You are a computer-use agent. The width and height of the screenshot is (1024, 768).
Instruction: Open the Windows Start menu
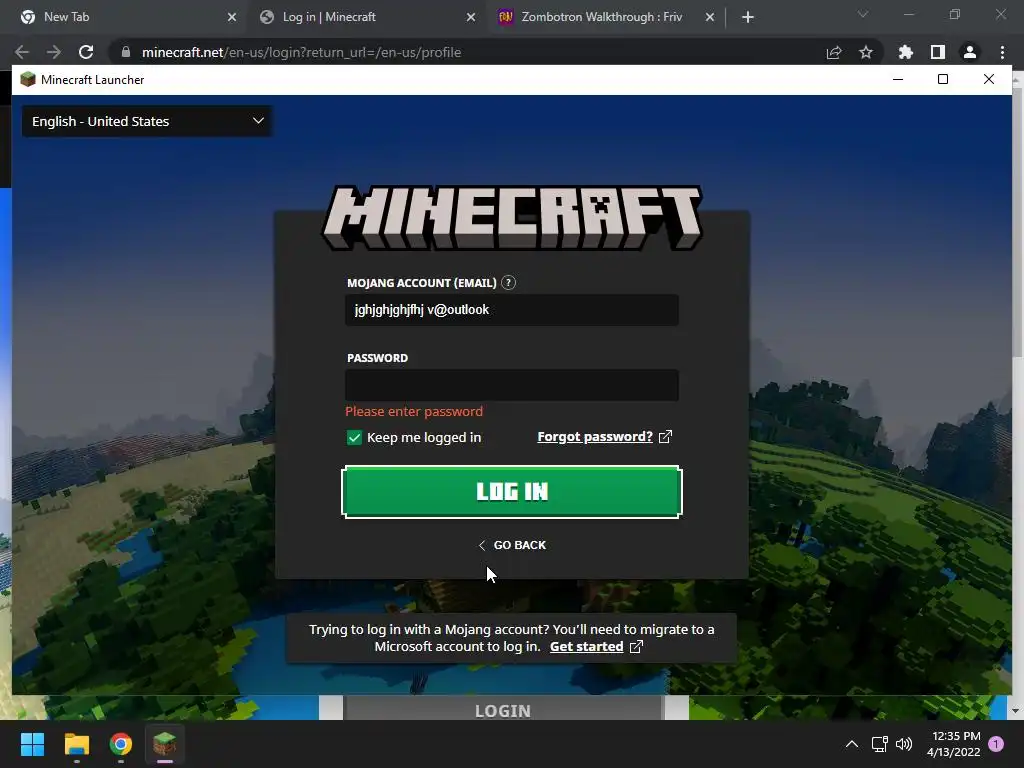[x=32, y=744]
